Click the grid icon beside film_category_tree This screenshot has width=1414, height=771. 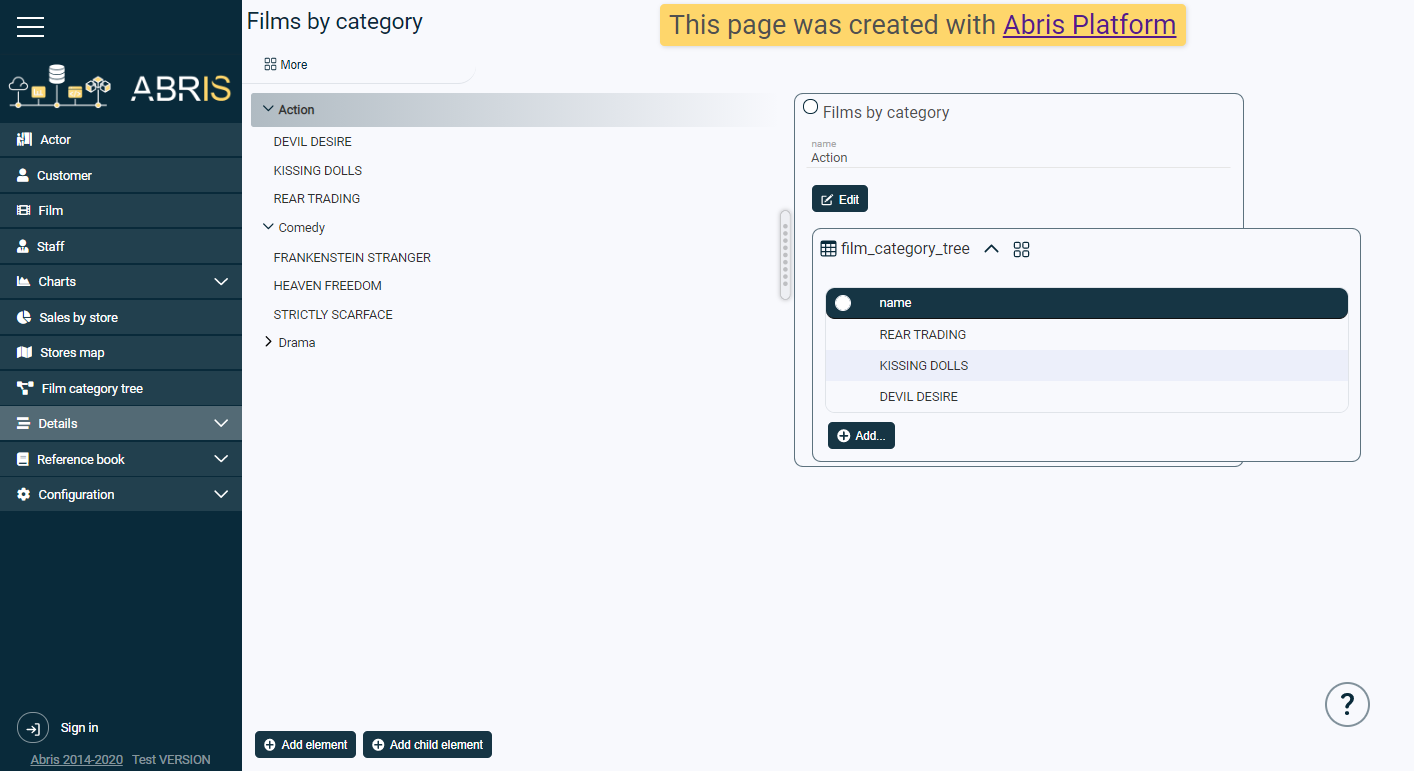(1021, 249)
